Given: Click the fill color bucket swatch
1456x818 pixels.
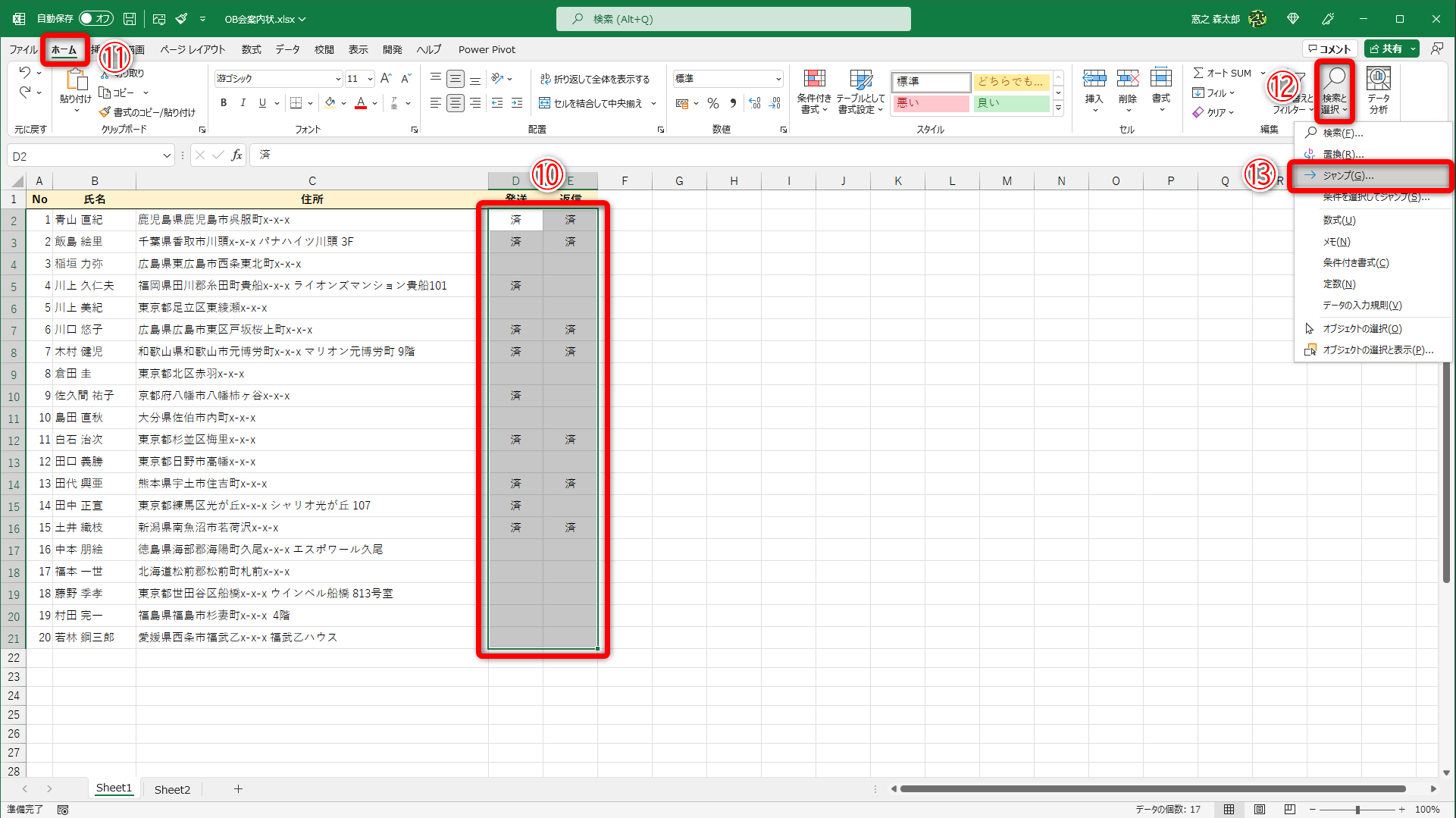Looking at the screenshot, I should (330, 103).
